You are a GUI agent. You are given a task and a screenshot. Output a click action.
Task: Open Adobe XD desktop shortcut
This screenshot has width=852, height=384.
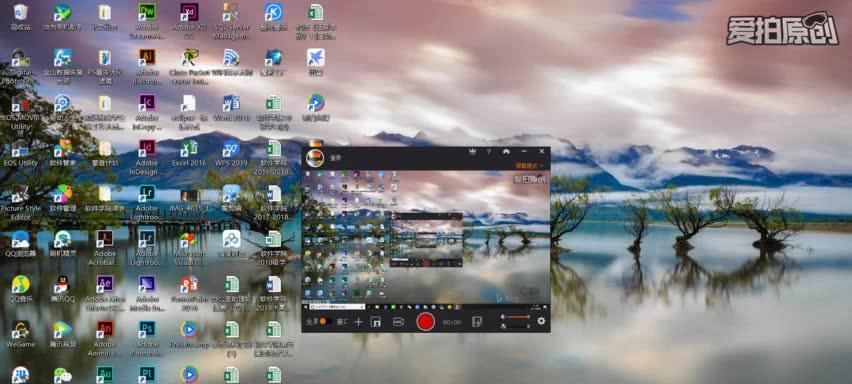(189, 21)
